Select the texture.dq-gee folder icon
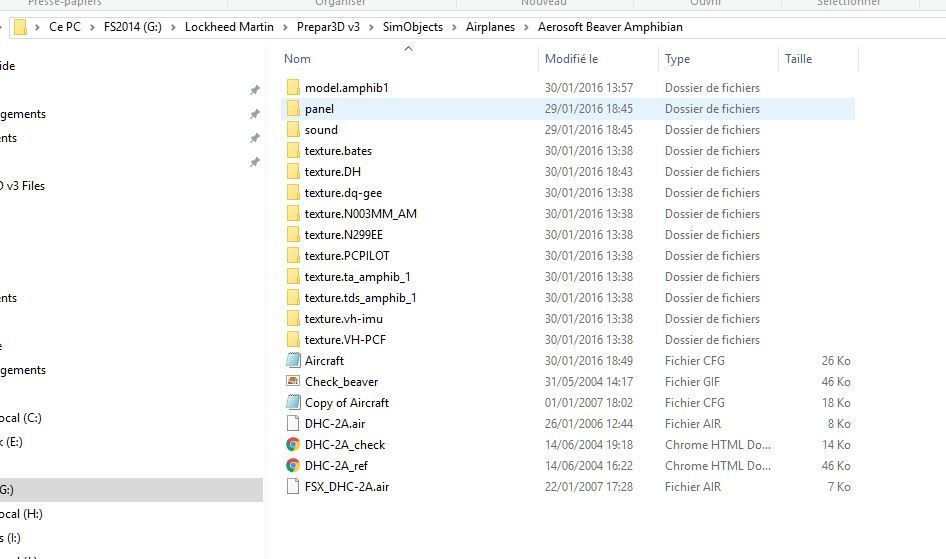 293,192
